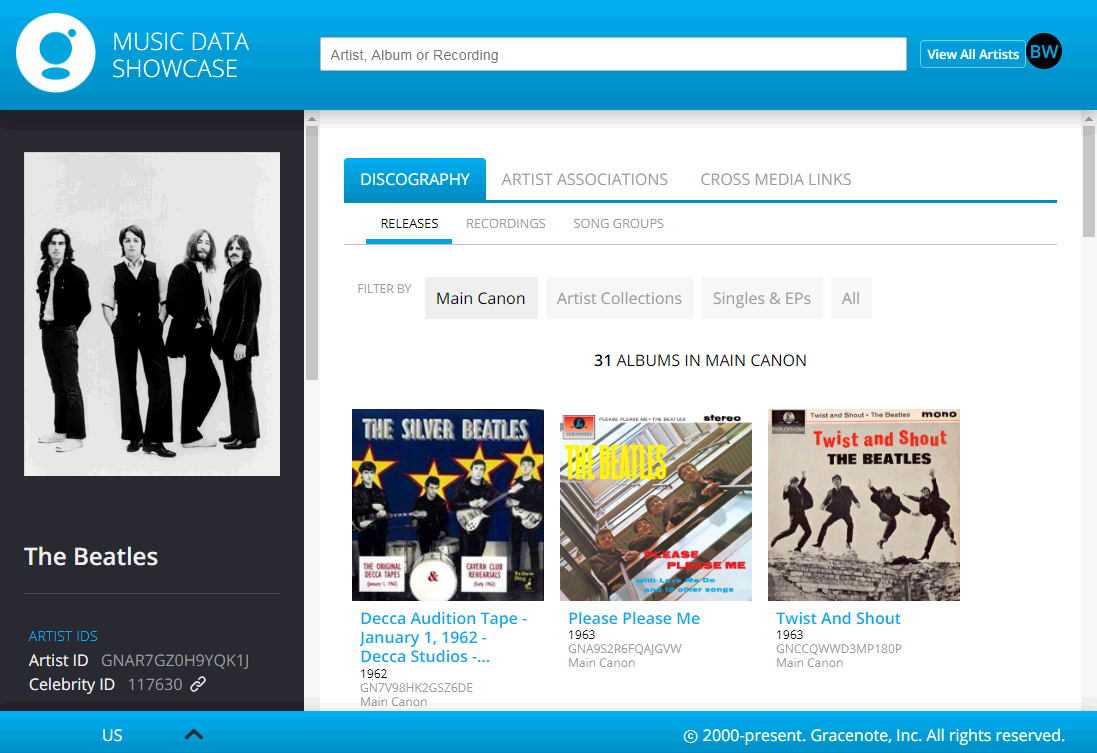Show the Song Groups sub-tab

(618, 223)
